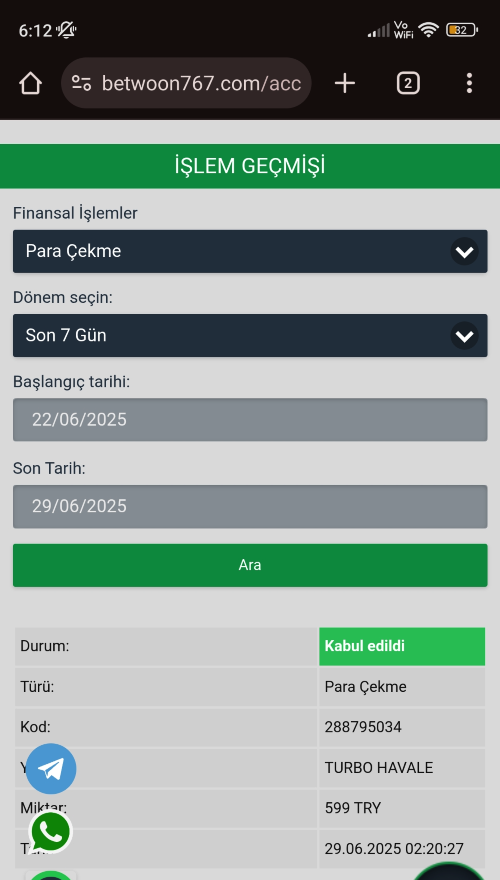The height and width of the screenshot is (880, 500).
Task: Open the tab switcher showing 2 tabs
Action: [408, 84]
